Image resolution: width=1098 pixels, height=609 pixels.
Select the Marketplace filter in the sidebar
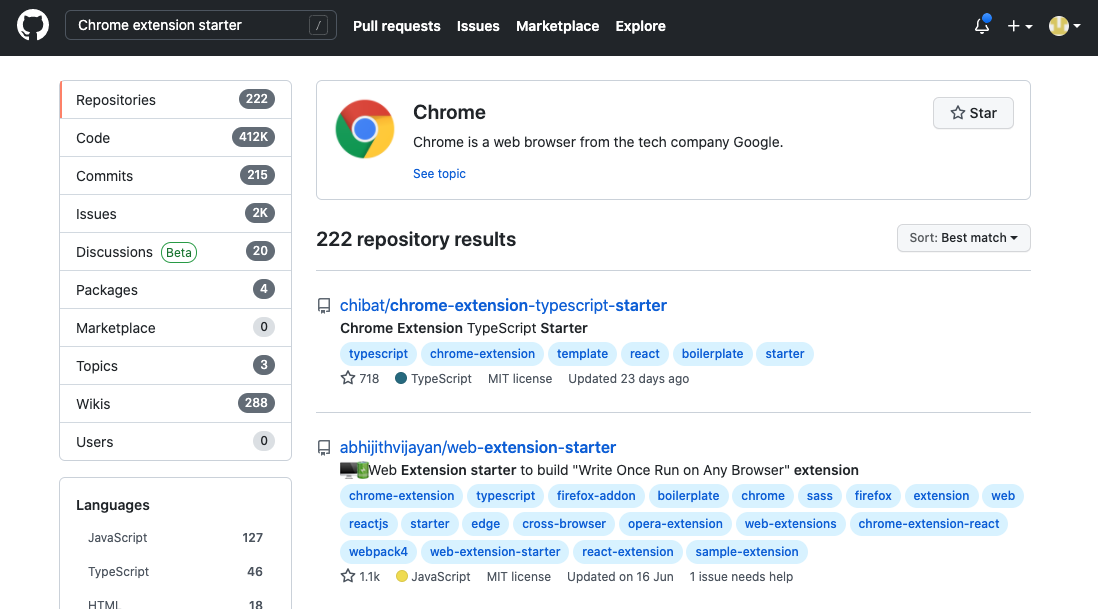coord(176,328)
